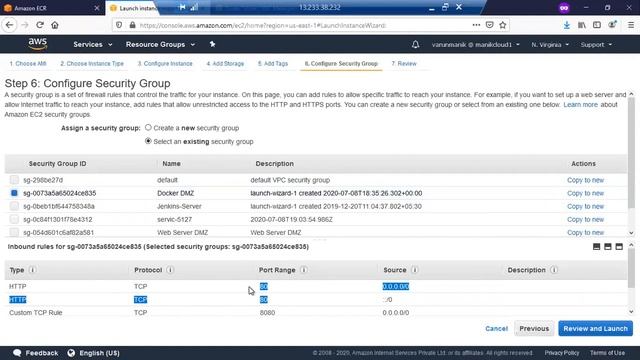This screenshot has width=640, height=360.
Task: Open the Firefox Downloads panel
Action: (x=567, y=25)
